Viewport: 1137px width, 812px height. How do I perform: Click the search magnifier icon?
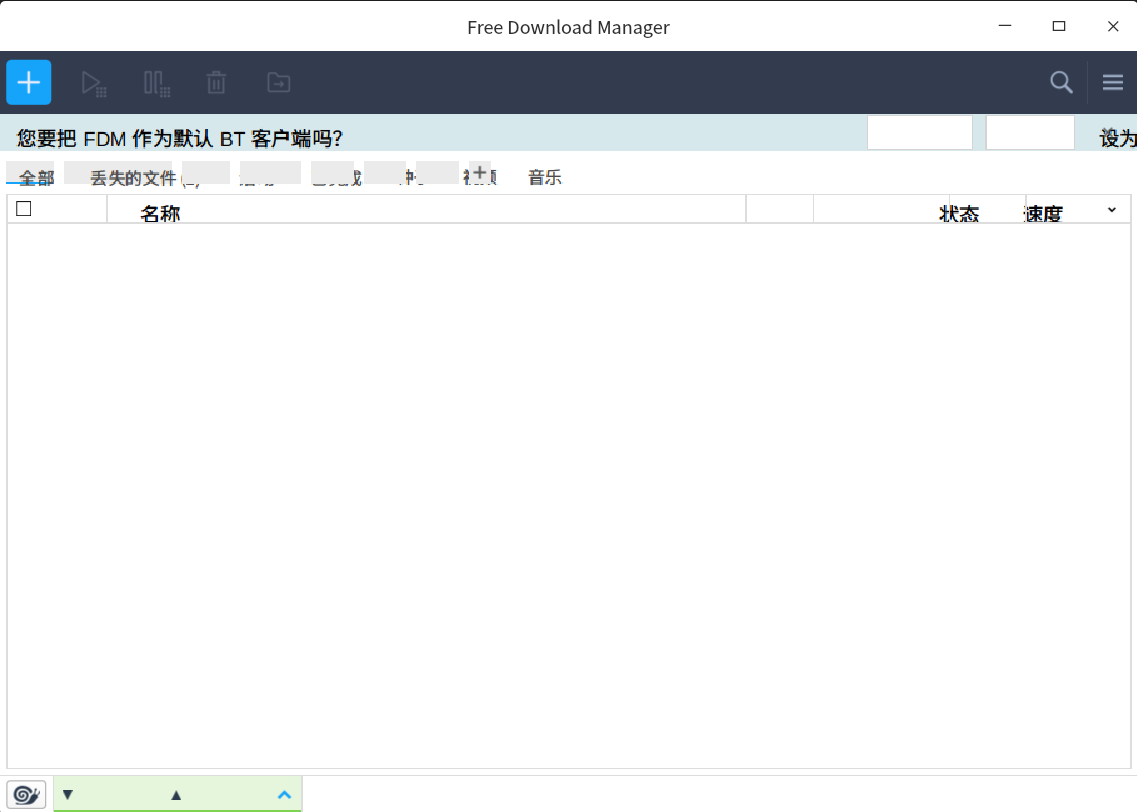click(x=1061, y=82)
